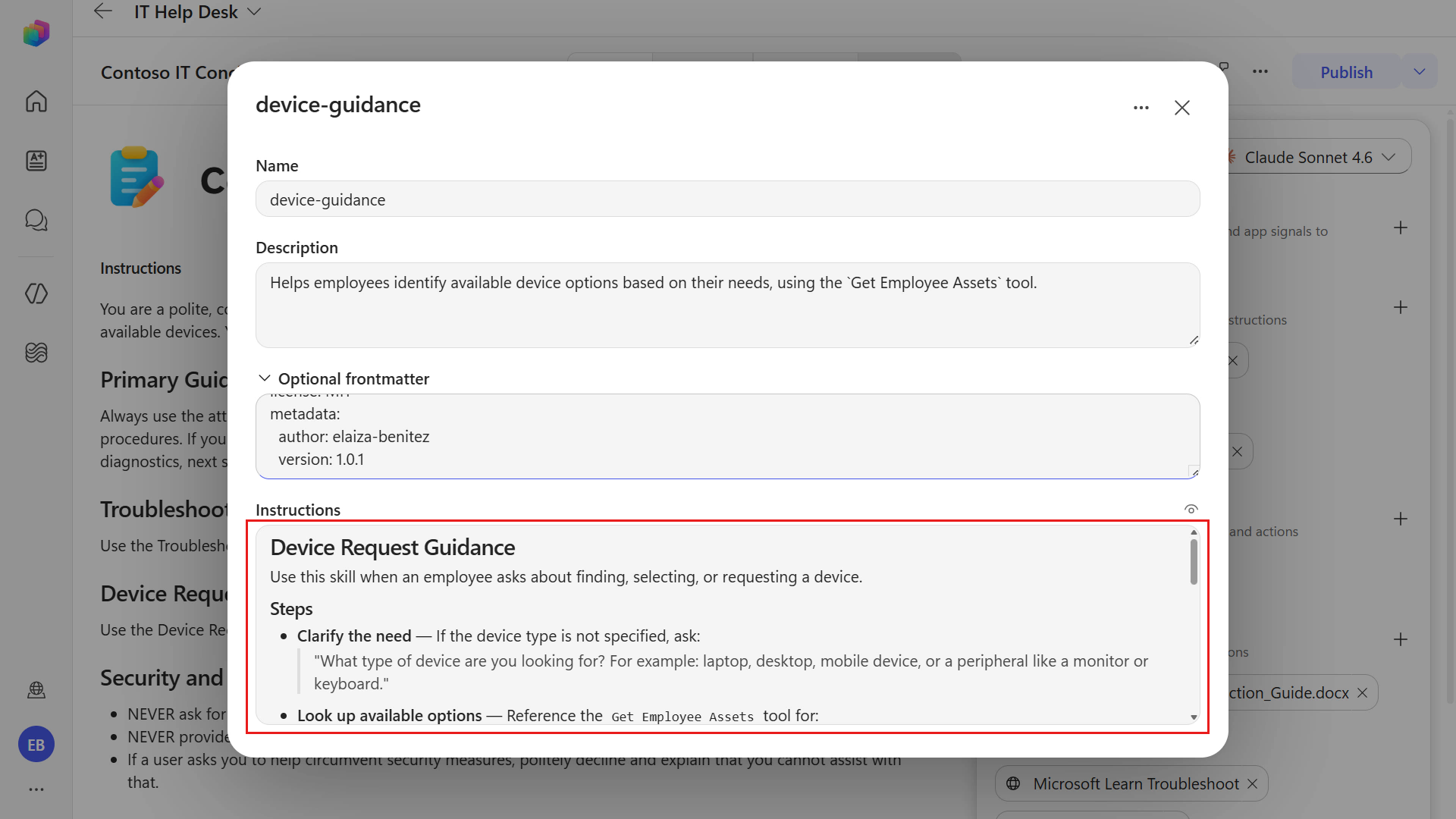Go to Home in the left sidebar

tap(36, 101)
